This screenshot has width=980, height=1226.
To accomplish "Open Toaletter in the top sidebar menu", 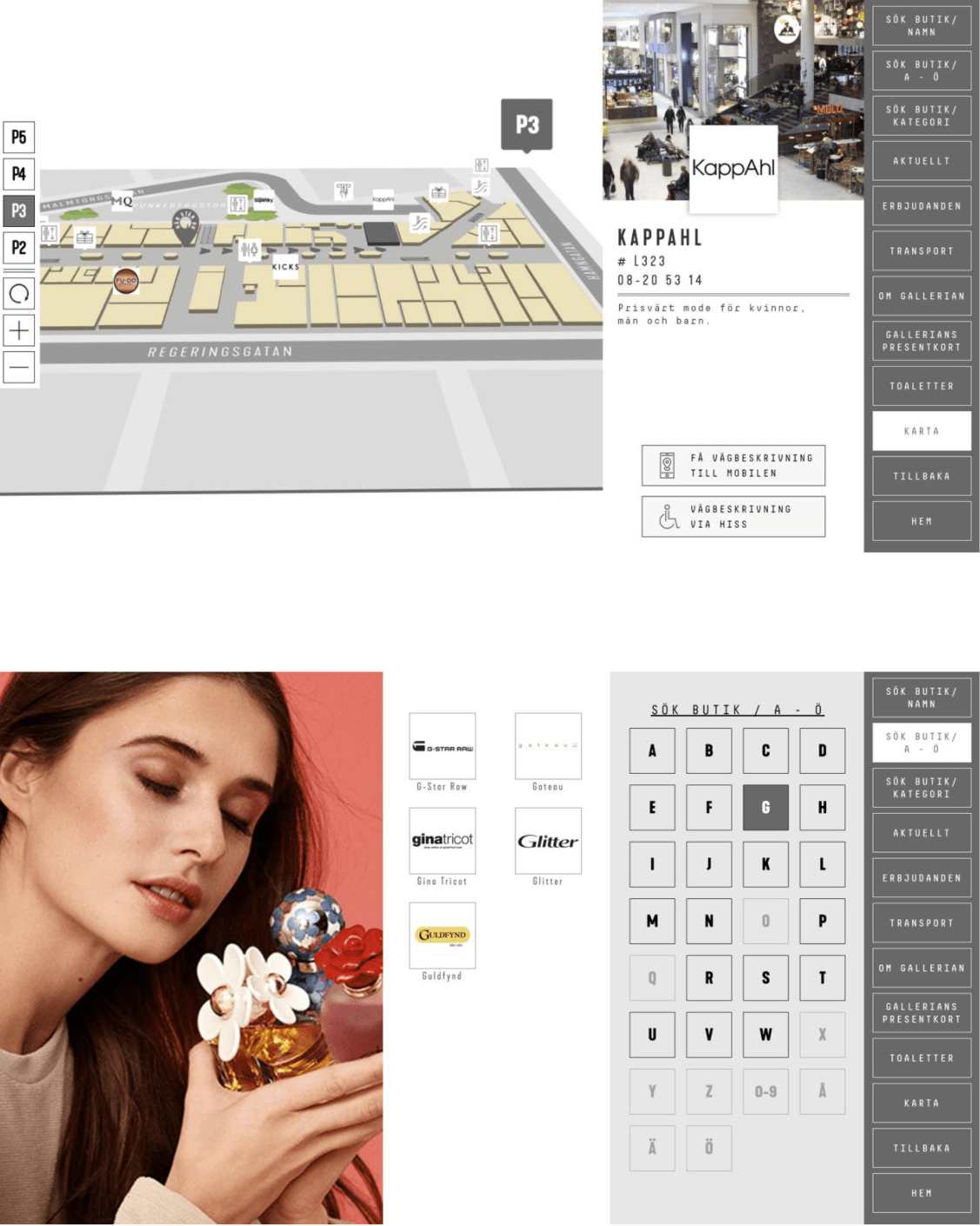I will pyautogui.click(x=922, y=386).
